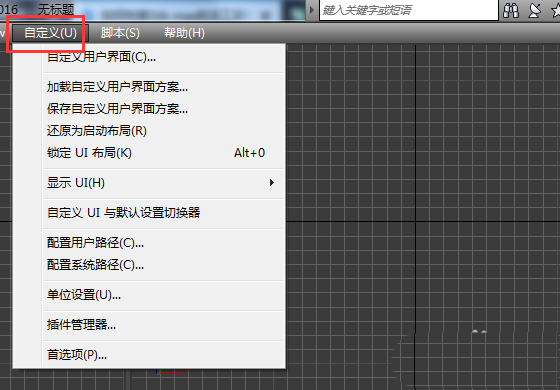Toggle 锁定 UI 布局(K) option

[164, 153]
